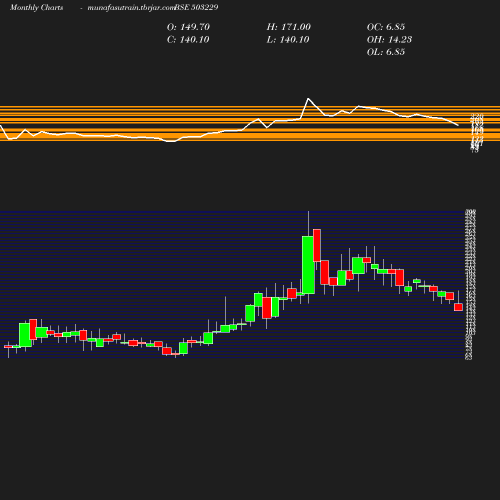Click the last red candlestick on right
The height and width of the screenshot is (500, 500).
(x=458, y=307)
